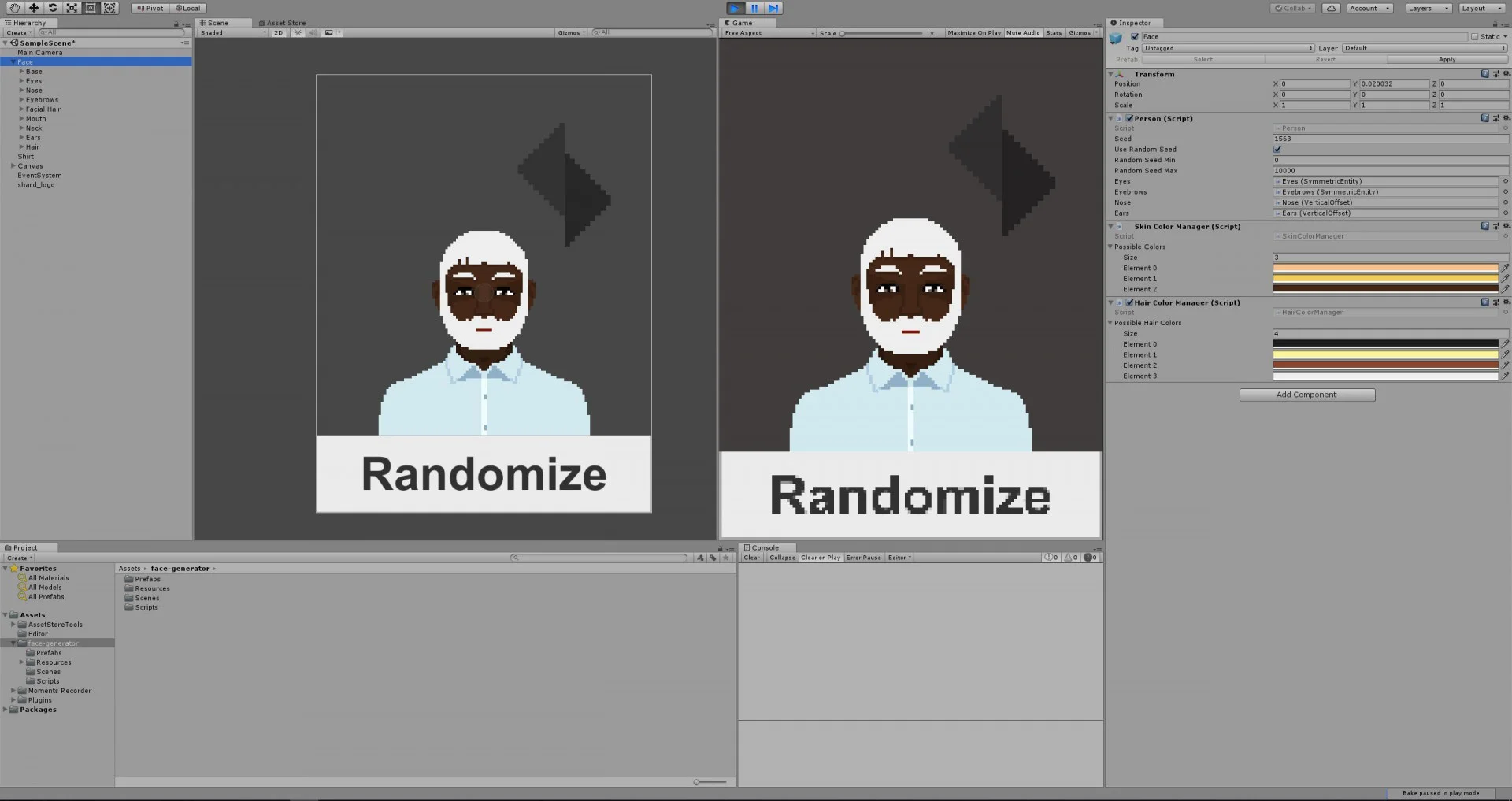Click hair color Element 2 swatch
Image resolution: width=1512 pixels, height=801 pixels.
coord(1385,365)
